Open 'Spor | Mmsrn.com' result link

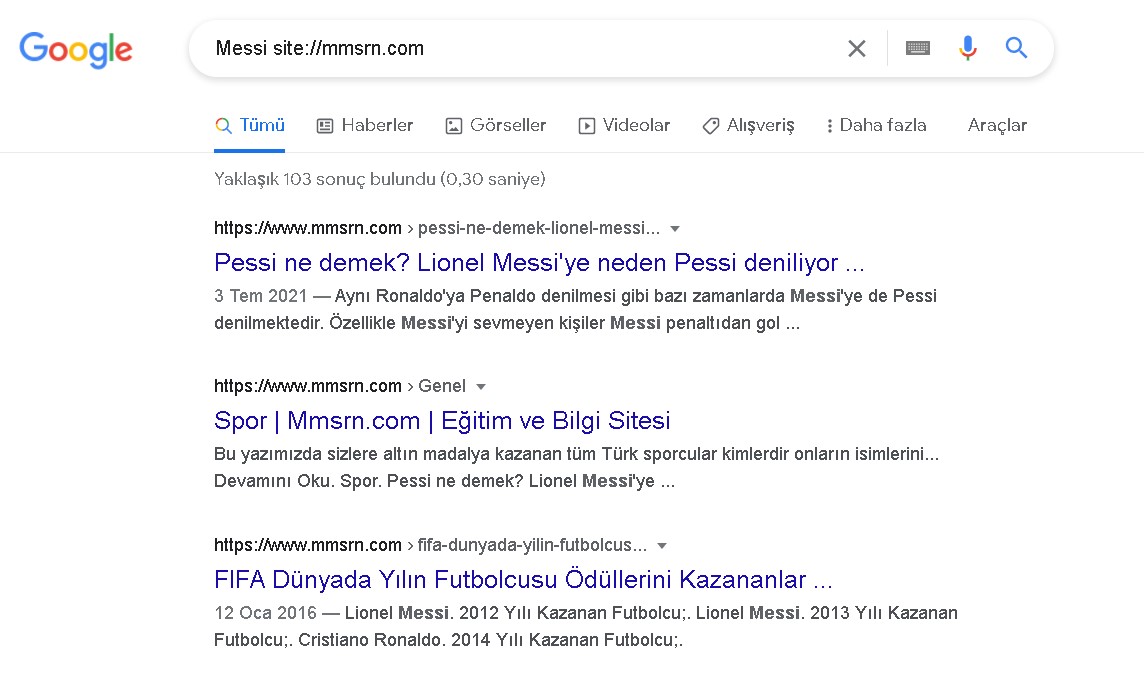point(442,421)
